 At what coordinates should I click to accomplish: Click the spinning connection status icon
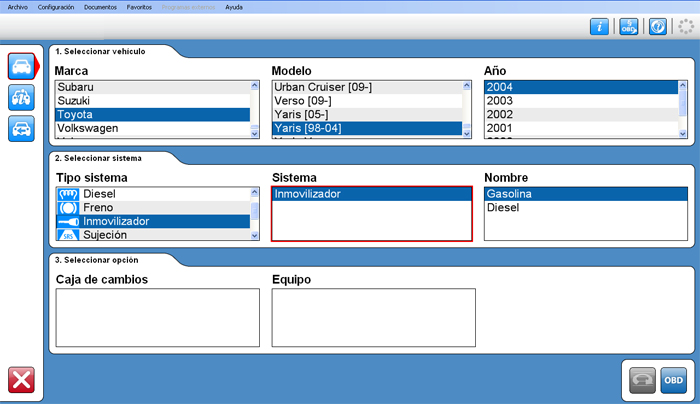pos(686,27)
